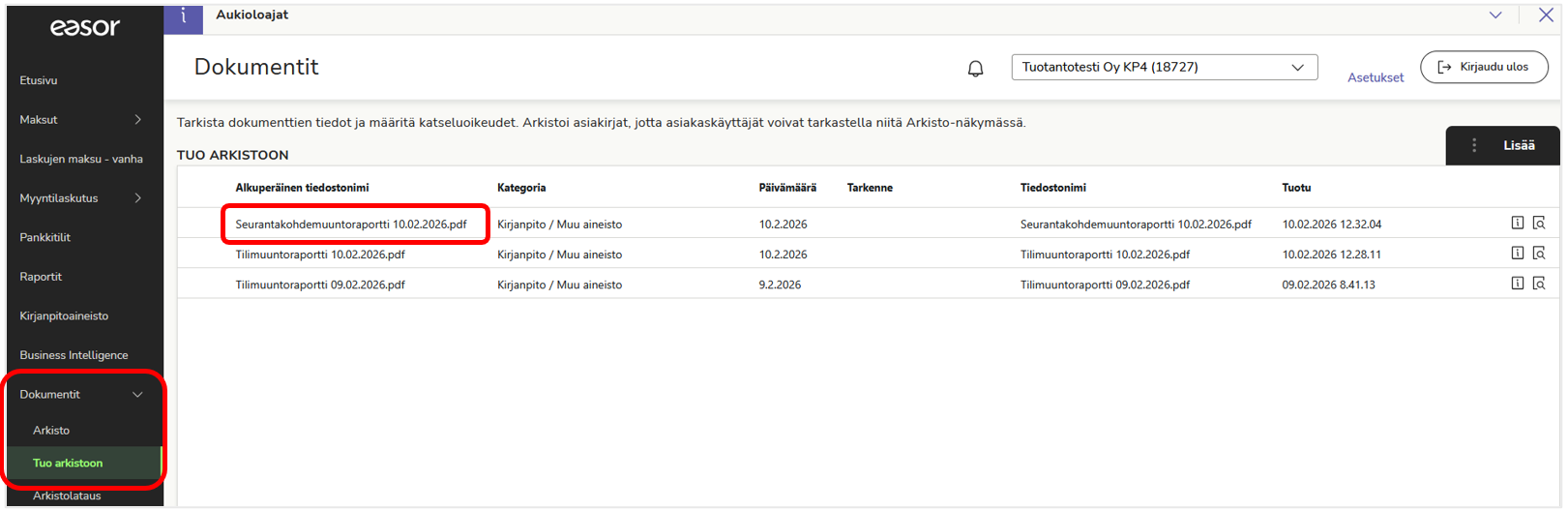Open Pankkitilit section
The width and height of the screenshot is (1568, 510).
pos(44,237)
